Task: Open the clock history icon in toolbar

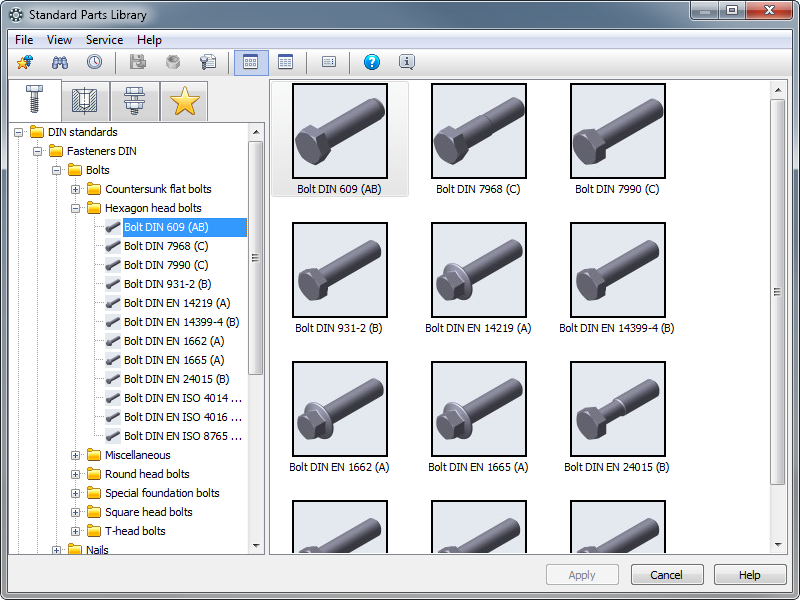Action: tap(93, 62)
